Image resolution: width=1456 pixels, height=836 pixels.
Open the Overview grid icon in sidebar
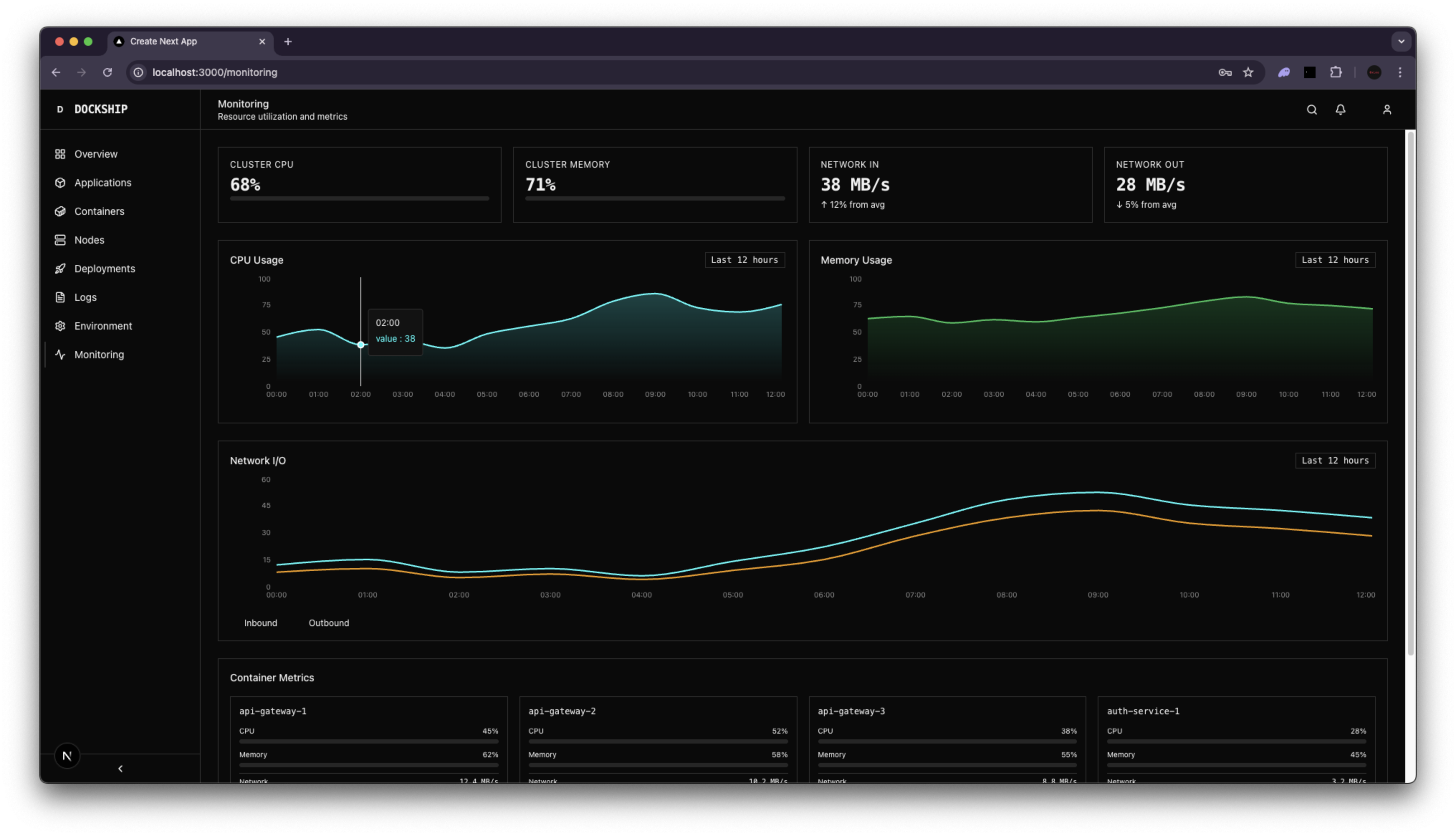60,154
